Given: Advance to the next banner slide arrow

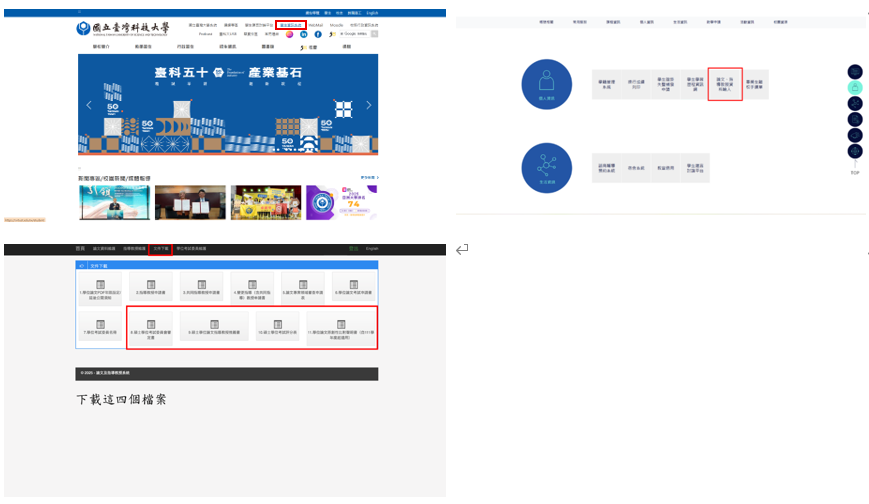Looking at the screenshot, I should click(368, 105).
